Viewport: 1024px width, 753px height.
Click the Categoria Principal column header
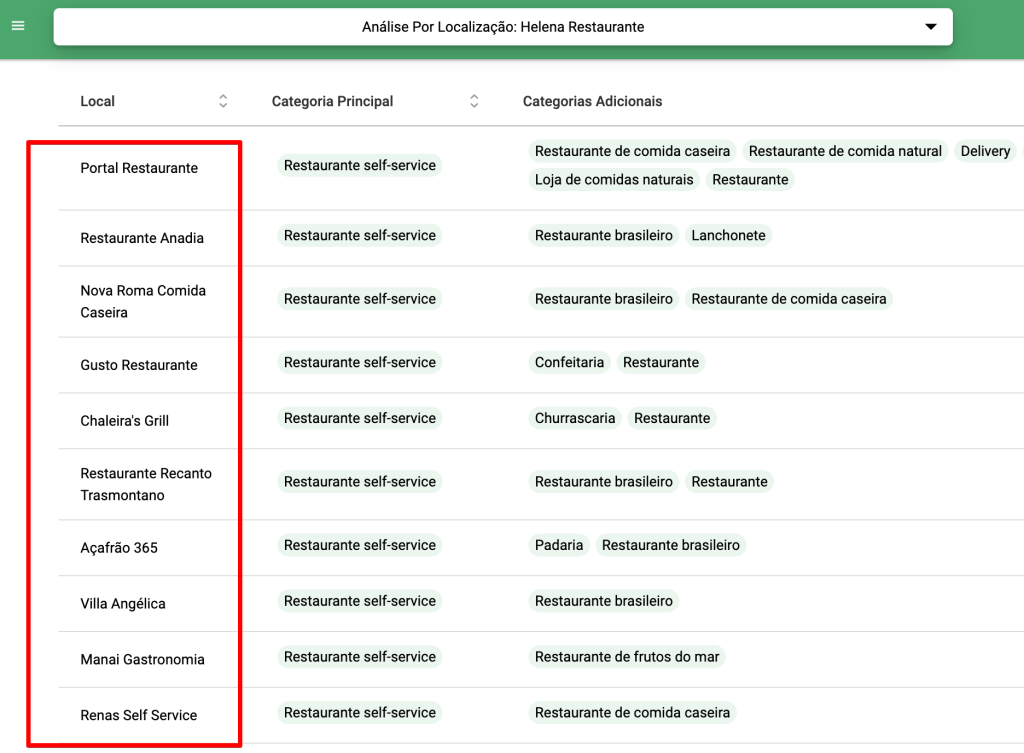point(332,101)
